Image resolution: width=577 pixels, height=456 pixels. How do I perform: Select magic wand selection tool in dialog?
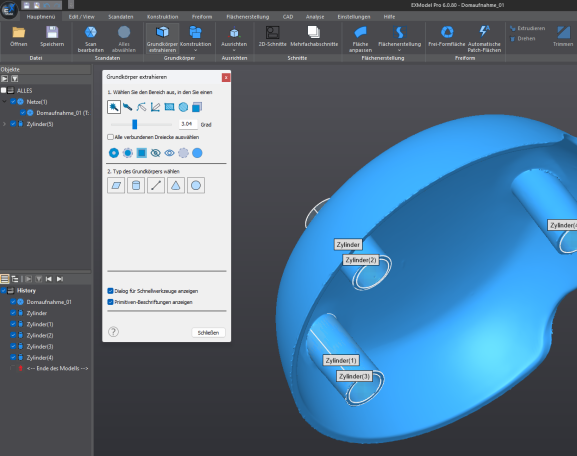[114, 107]
